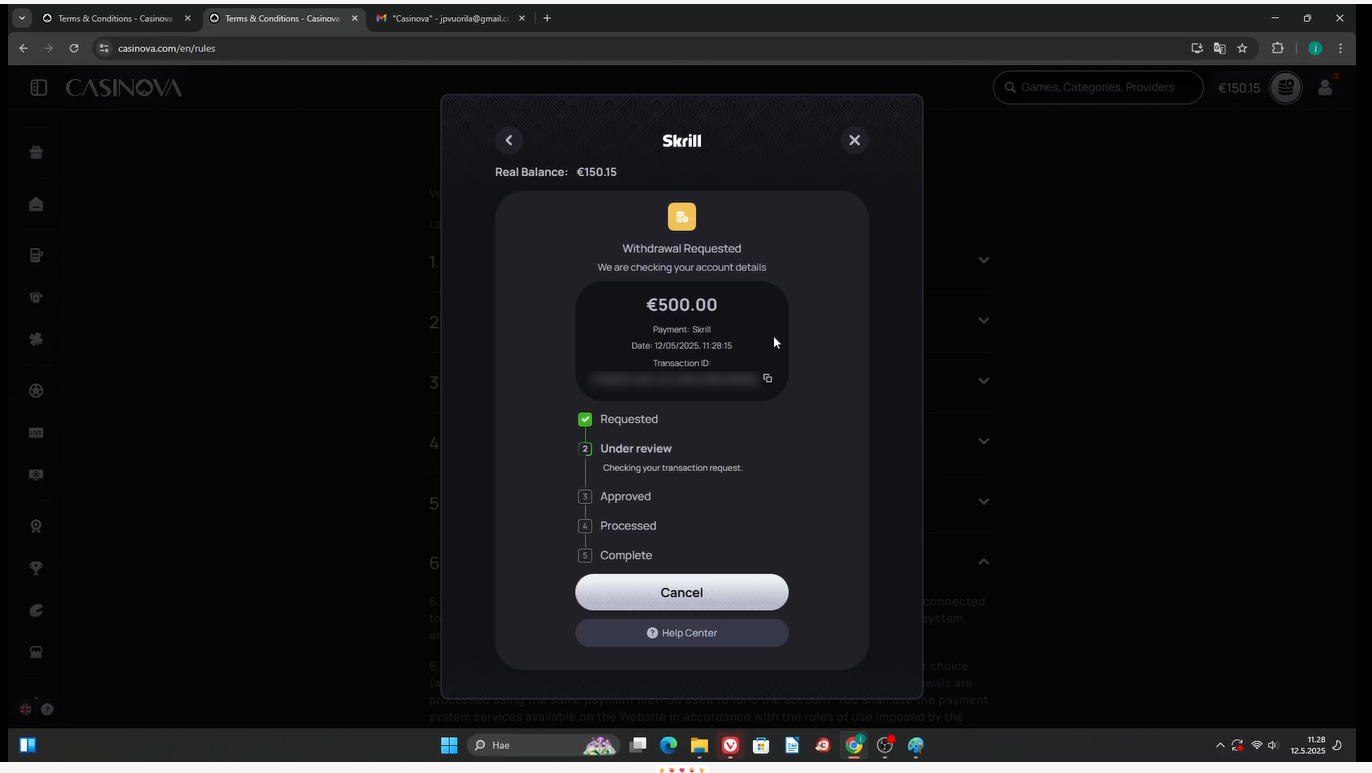Bookmark this page with star

1242,48
